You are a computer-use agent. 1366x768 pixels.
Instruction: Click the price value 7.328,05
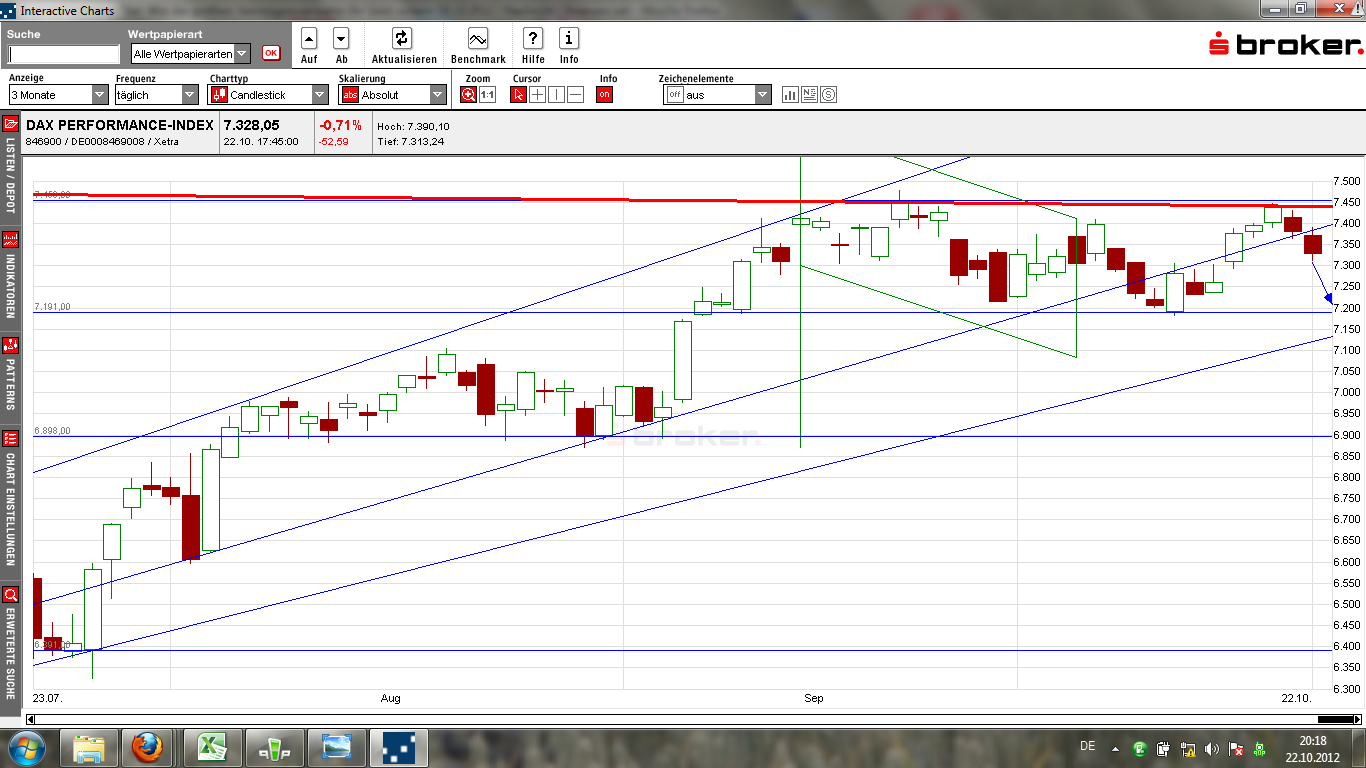tap(251, 125)
